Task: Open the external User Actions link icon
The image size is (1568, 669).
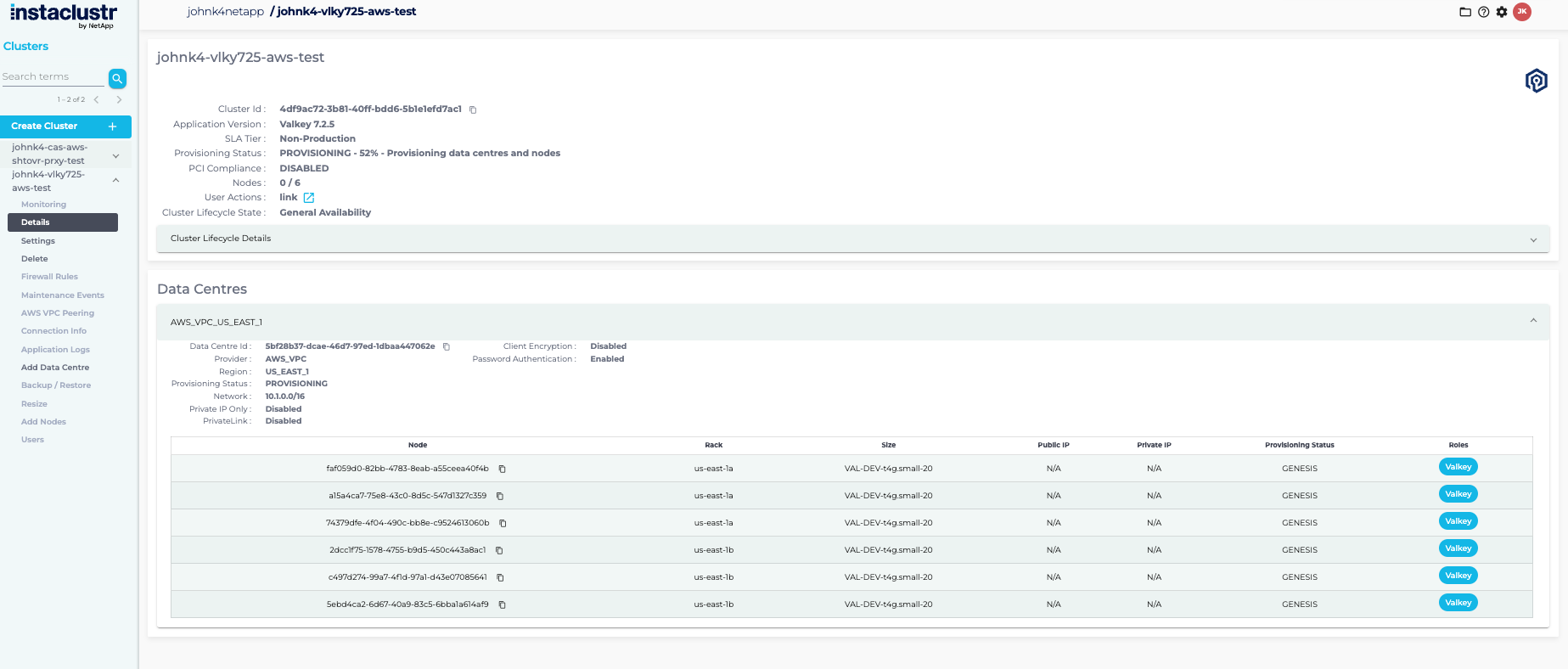Action: click(309, 198)
